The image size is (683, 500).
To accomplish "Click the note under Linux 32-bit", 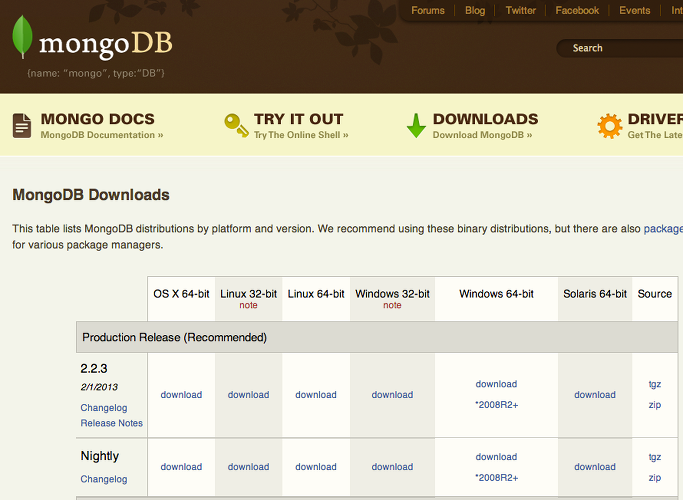I will coord(248,305).
